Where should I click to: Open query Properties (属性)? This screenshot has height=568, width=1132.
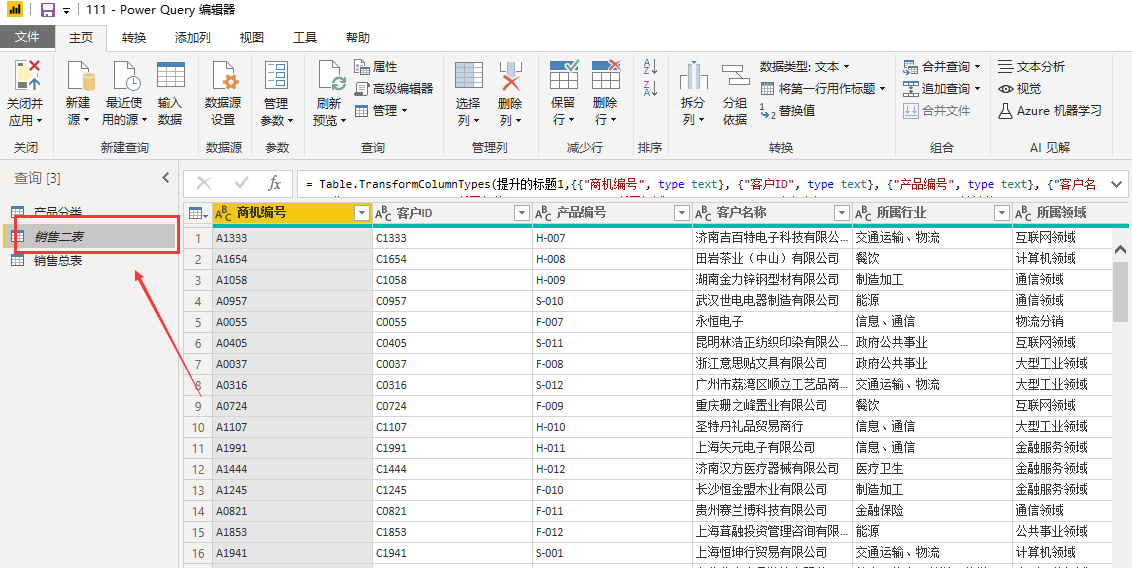pyautogui.click(x=376, y=66)
